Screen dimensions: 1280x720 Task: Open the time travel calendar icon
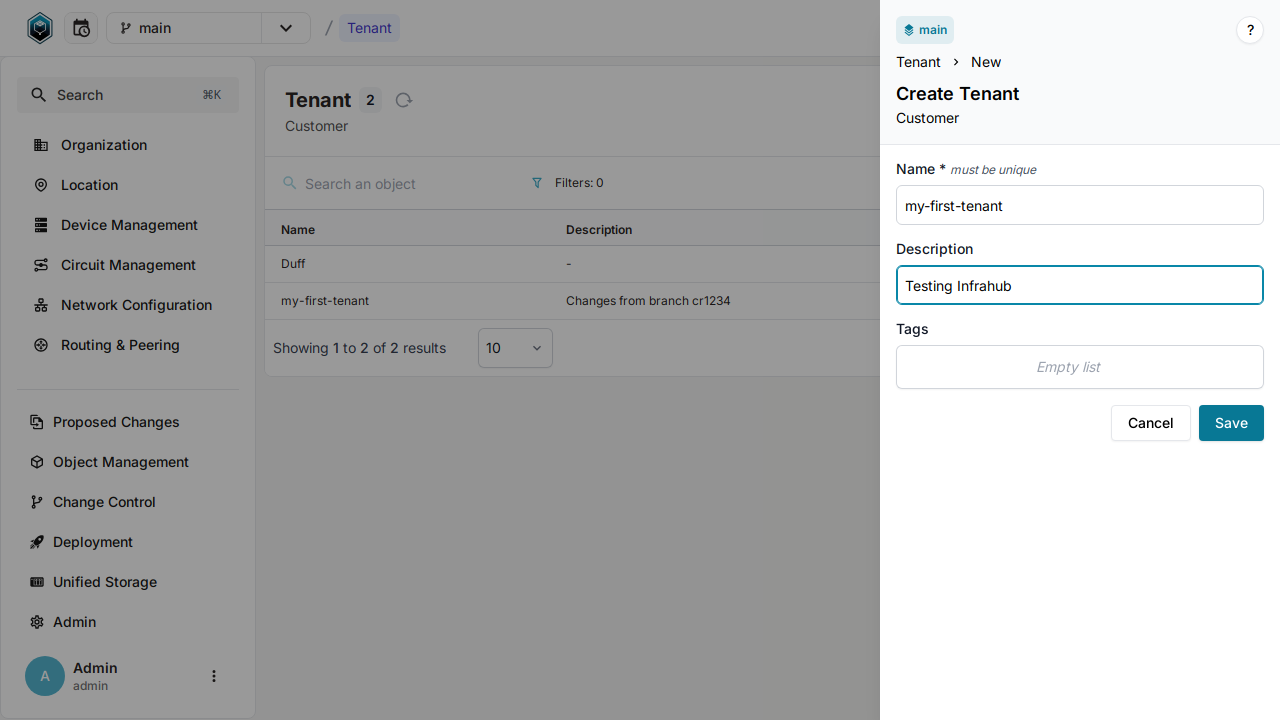(81, 28)
